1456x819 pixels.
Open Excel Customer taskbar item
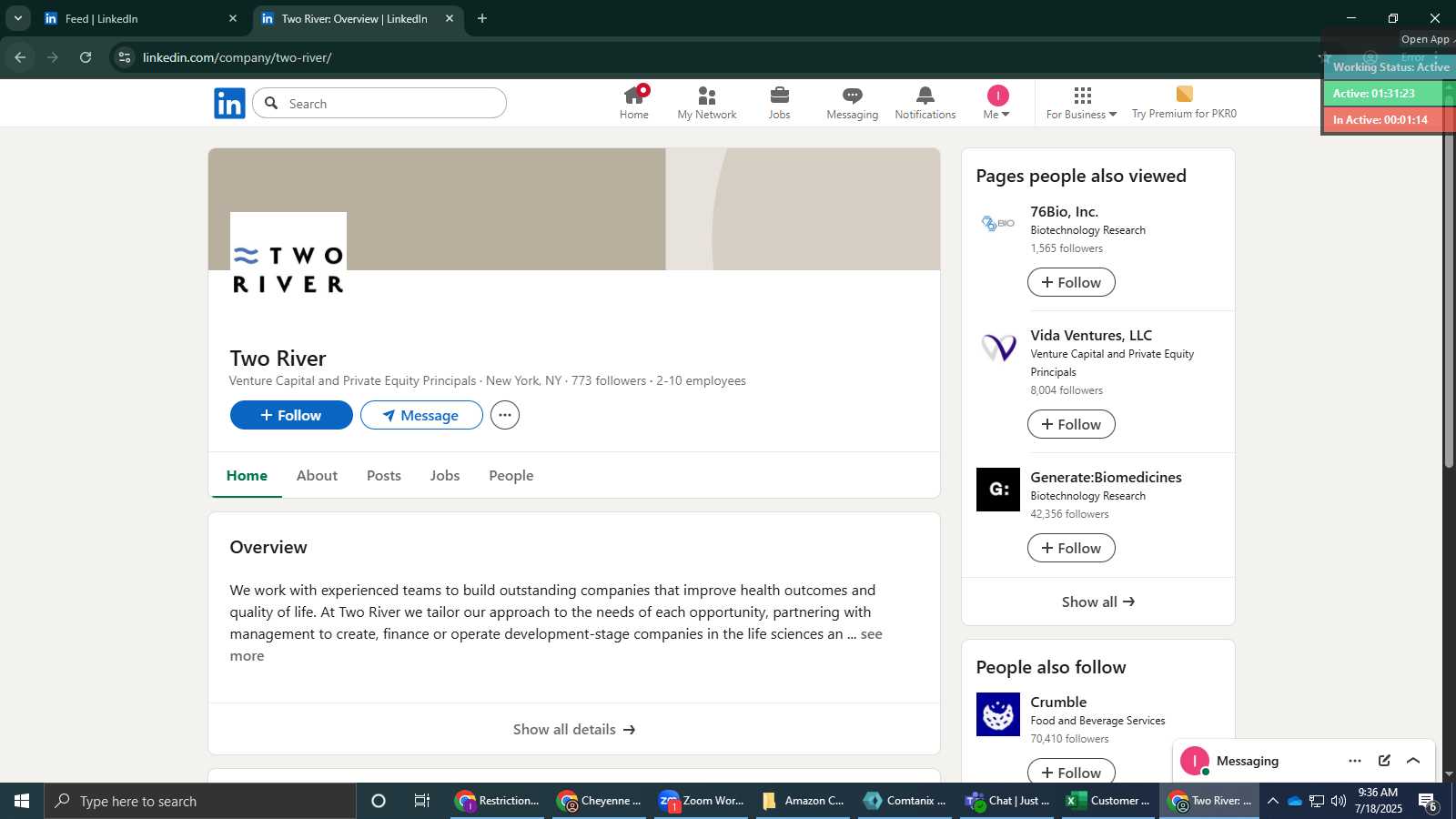pos(1108,801)
